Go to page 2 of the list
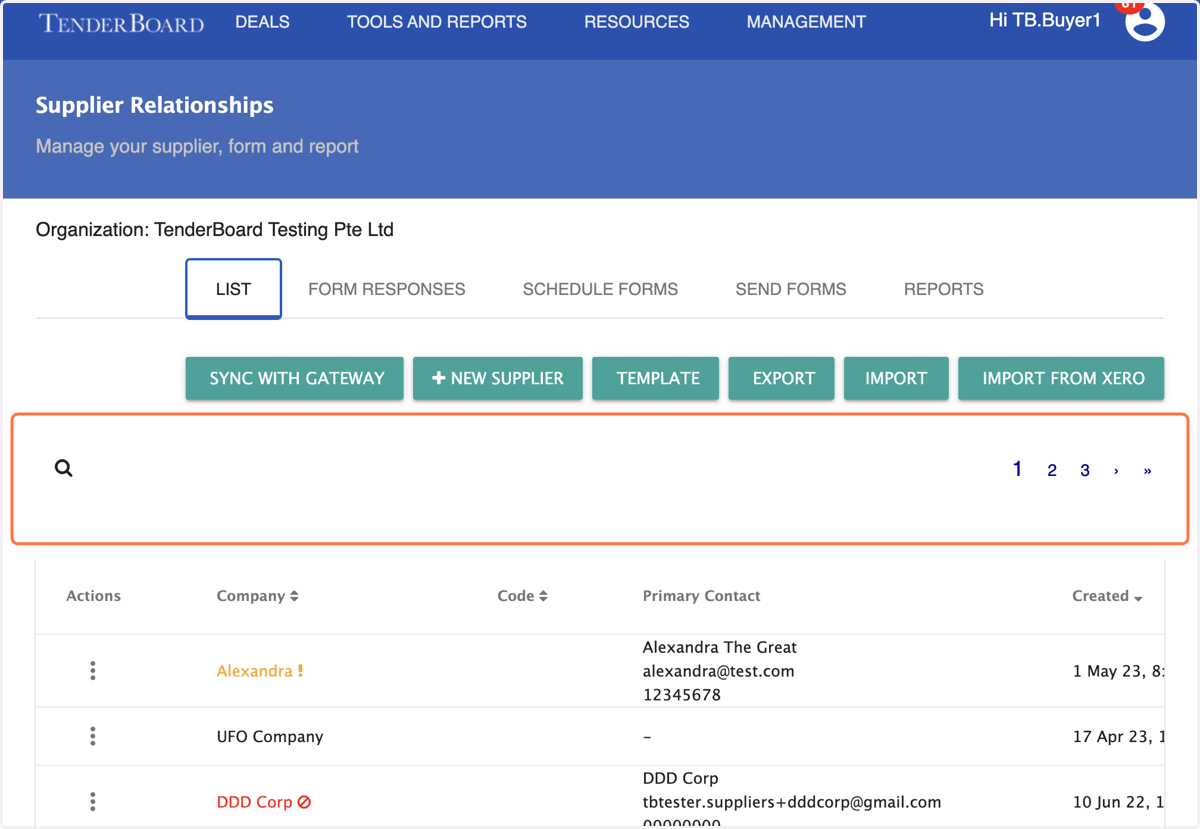Viewport: 1200px width, 829px height. click(x=1052, y=470)
